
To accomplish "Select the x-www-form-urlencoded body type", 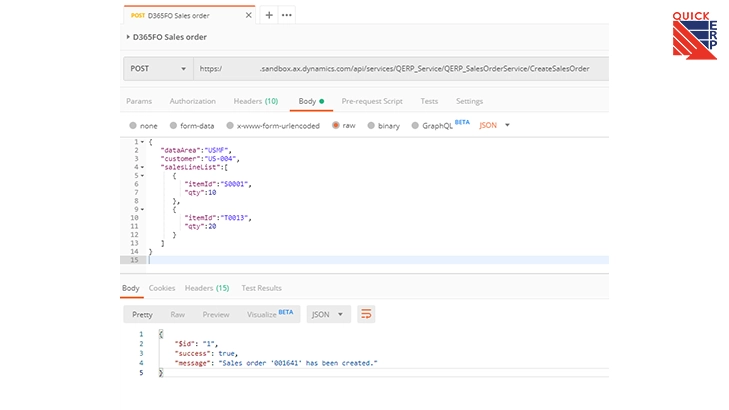I will coord(230,126).
